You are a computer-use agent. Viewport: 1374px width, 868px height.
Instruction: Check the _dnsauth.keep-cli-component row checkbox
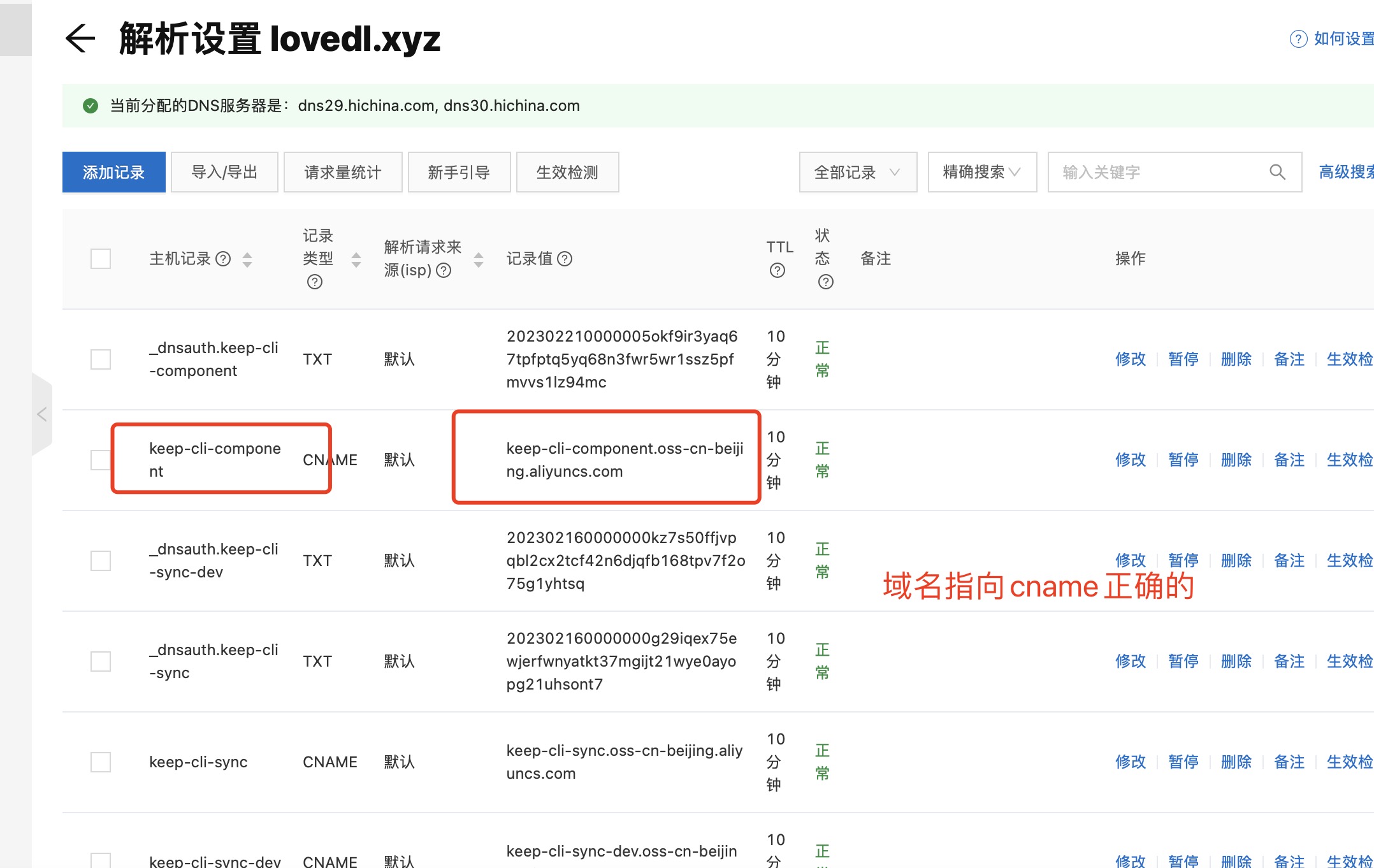(101, 359)
